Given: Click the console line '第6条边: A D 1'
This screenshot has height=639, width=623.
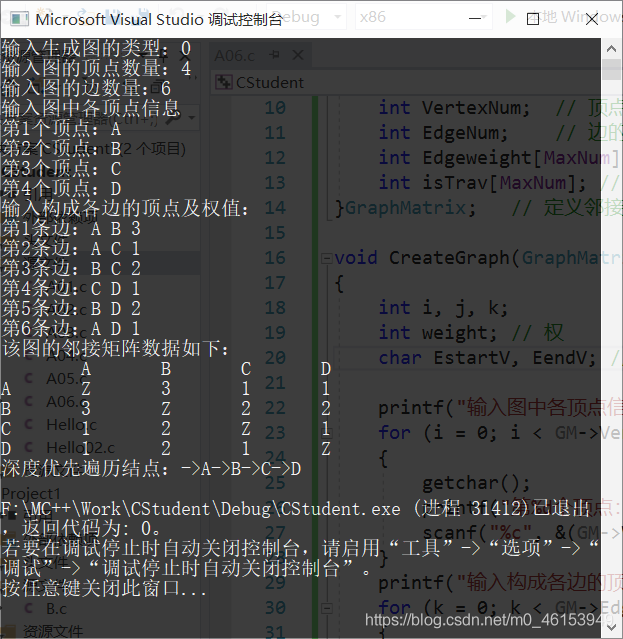Looking at the screenshot, I should [x=71, y=329].
